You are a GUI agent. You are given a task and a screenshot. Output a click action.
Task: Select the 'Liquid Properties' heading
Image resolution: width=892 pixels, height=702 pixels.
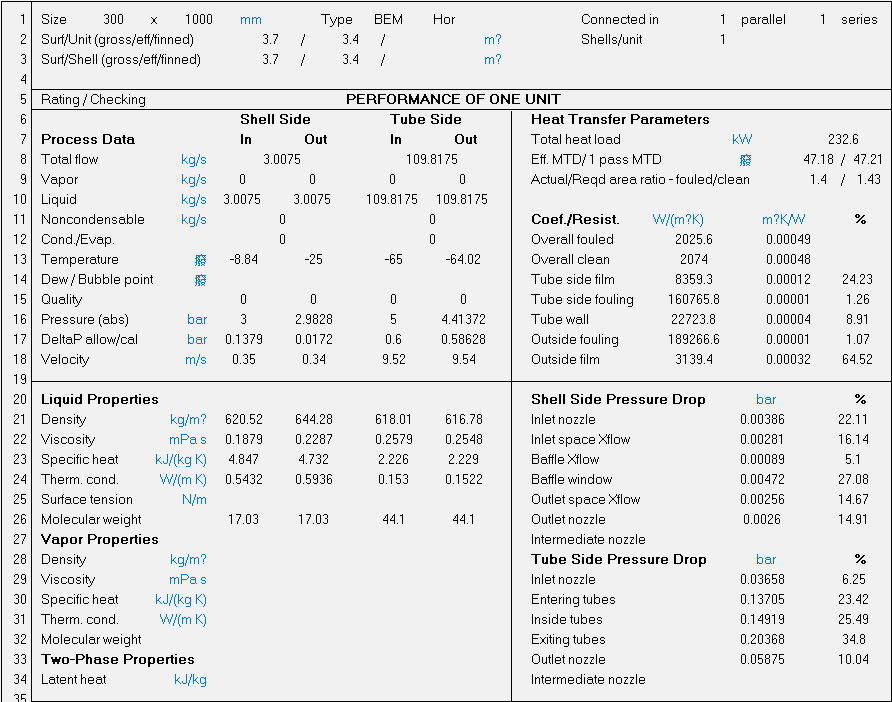100,399
